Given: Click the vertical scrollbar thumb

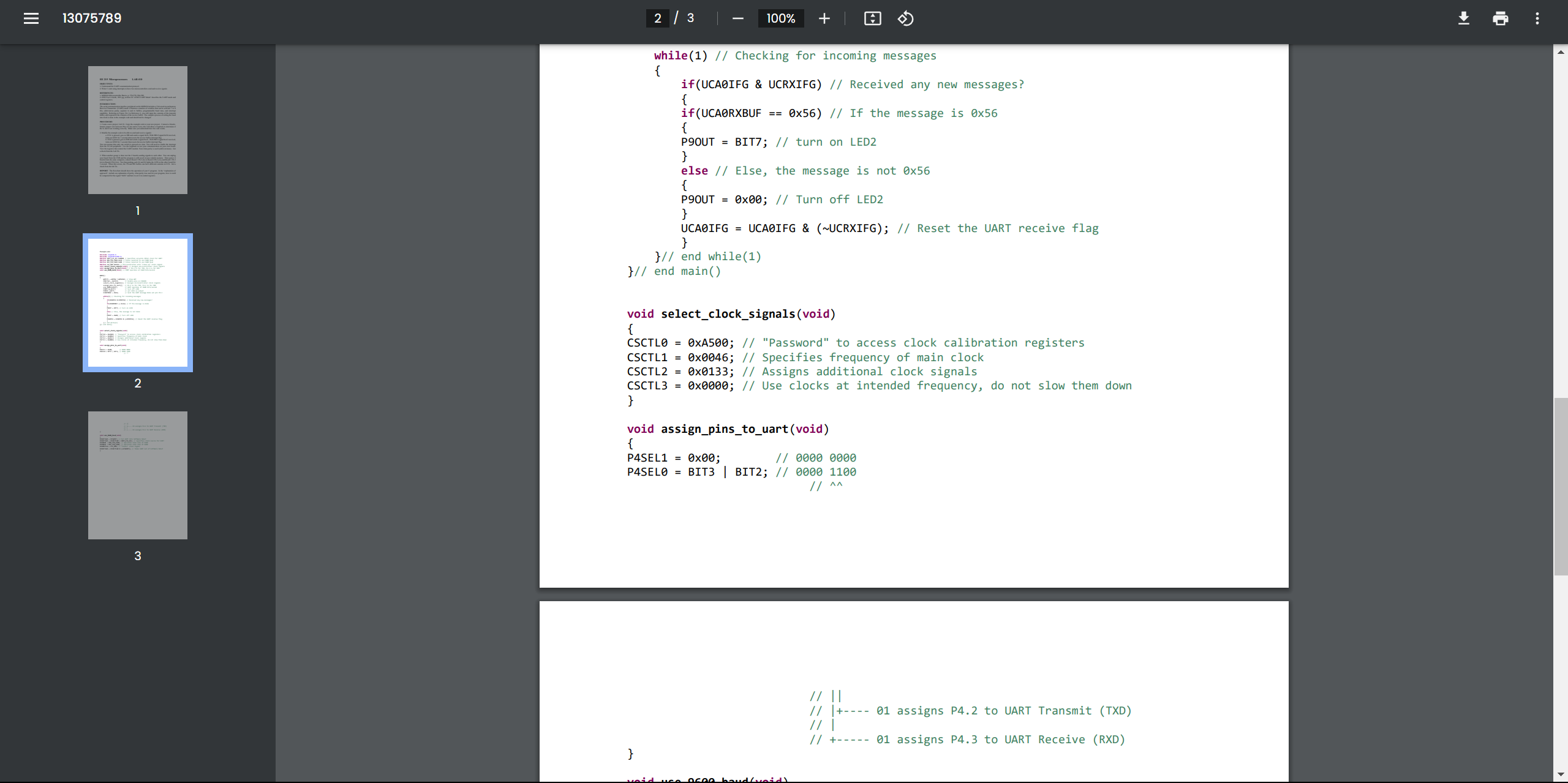Looking at the screenshot, I should coord(1561,487).
